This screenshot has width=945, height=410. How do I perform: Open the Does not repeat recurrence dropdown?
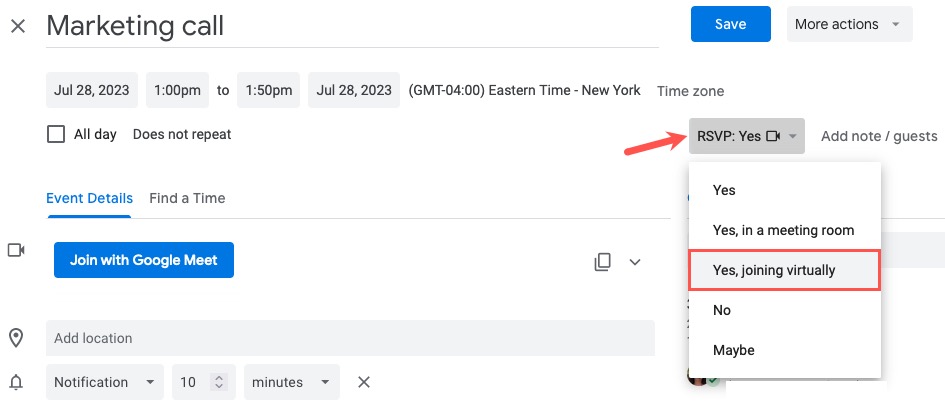tap(182, 134)
